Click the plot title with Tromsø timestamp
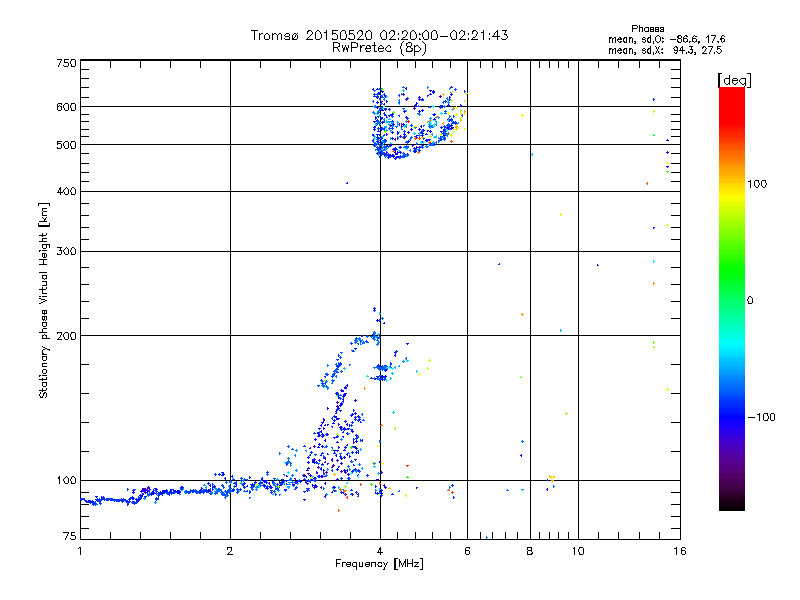This screenshot has width=800, height=600. click(x=379, y=35)
